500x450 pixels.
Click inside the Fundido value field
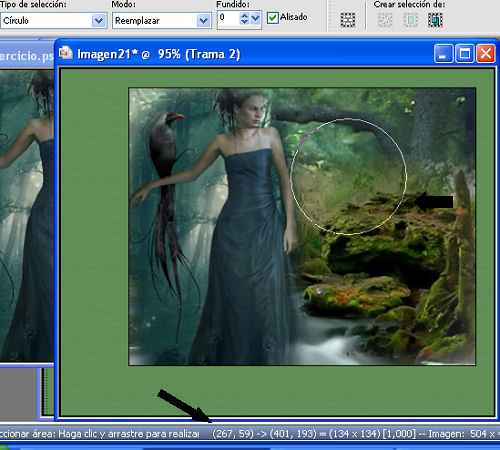point(229,18)
